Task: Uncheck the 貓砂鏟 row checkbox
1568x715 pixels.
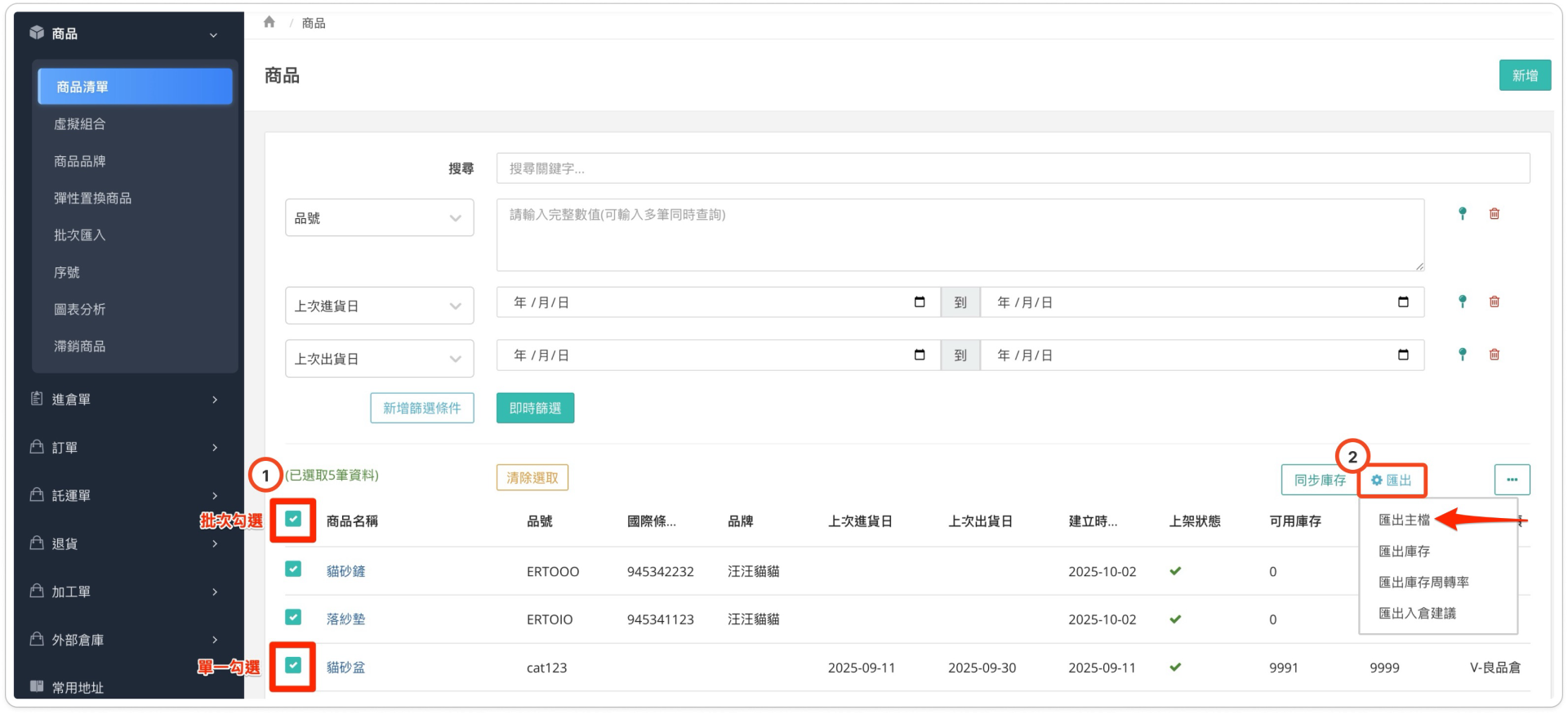Action: click(293, 570)
